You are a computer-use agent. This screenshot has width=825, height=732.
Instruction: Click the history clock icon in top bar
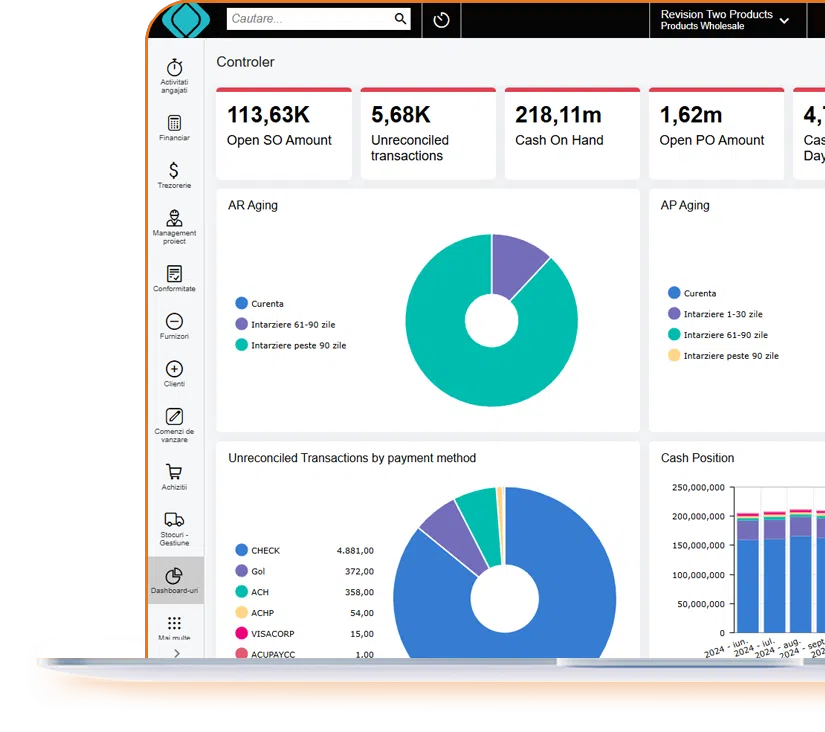[441, 20]
